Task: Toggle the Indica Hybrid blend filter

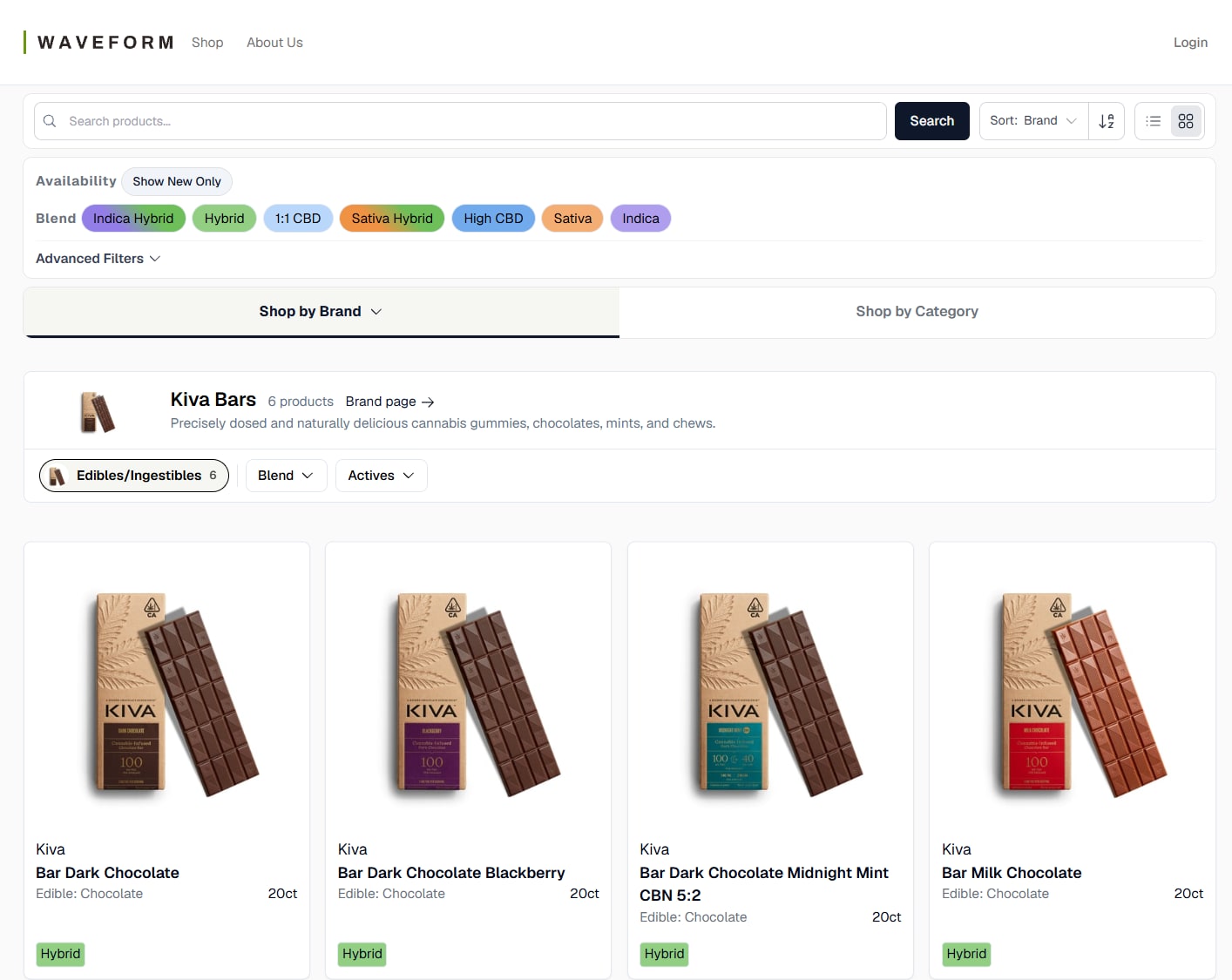Action: (133, 219)
